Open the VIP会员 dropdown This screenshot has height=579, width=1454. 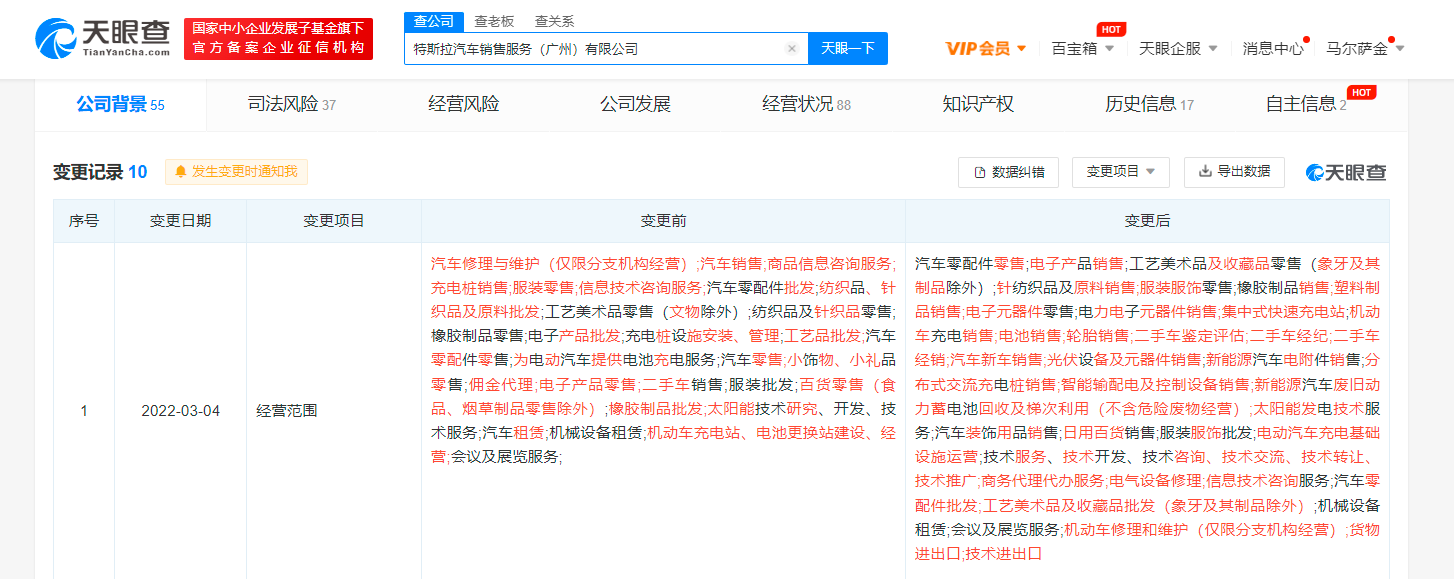click(986, 48)
